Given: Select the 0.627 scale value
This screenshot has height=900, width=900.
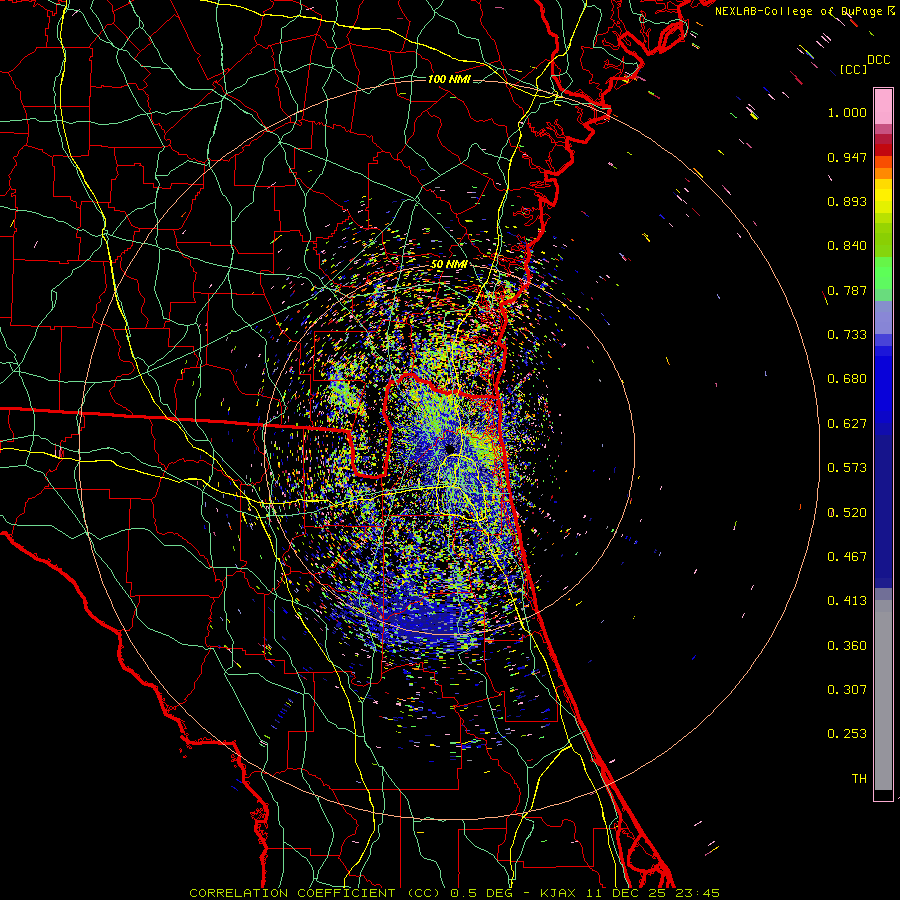Looking at the screenshot, I should click(x=847, y=424).
